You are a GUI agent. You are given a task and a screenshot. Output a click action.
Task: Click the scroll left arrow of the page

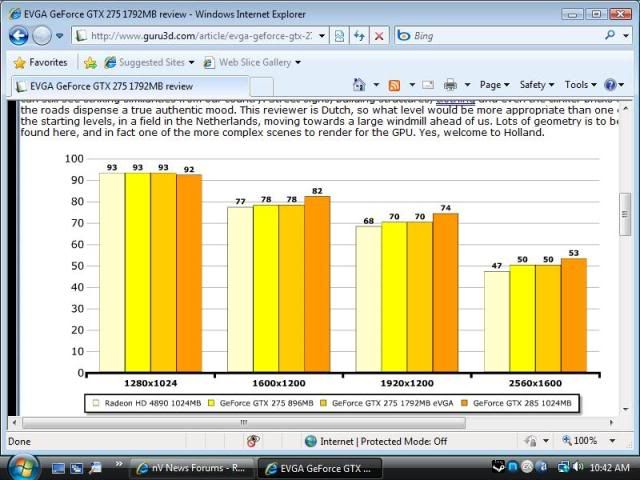[x=14, y=422]
